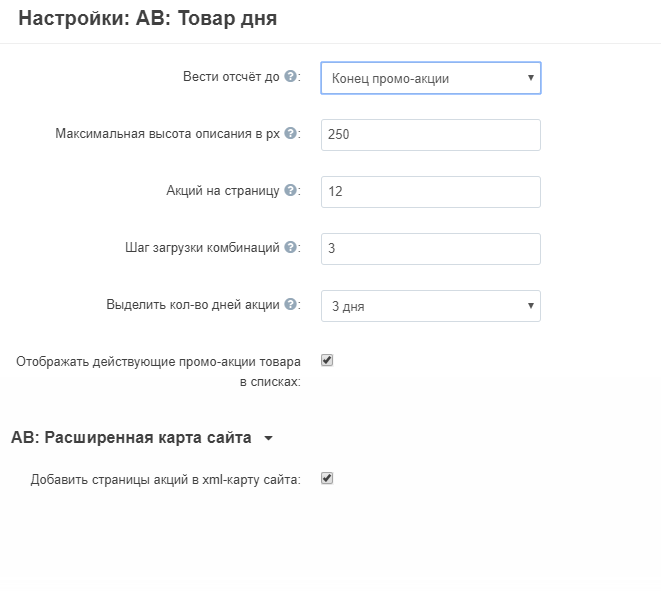The image size is (661, 596).
Task: Open the 'Конец промо-акции' dropdown
Action: [x=431, y=78]
